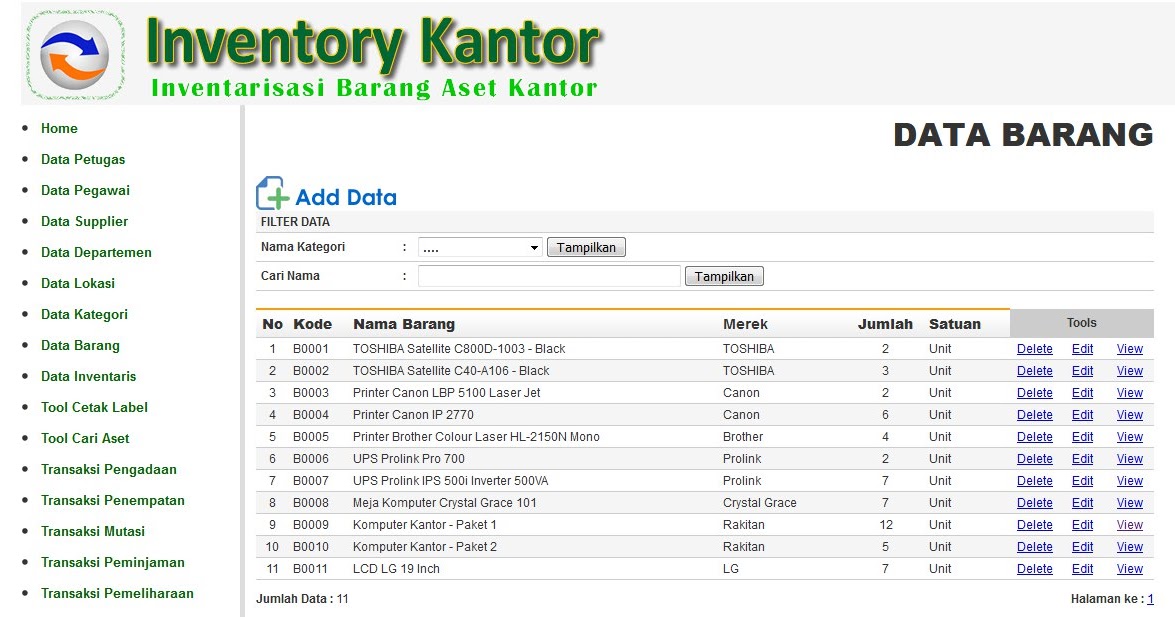Edit B0003 Printer Canon LBP 5100
The height and width of the screenshot is (617, 1175).
click(x=1082, y=393)
